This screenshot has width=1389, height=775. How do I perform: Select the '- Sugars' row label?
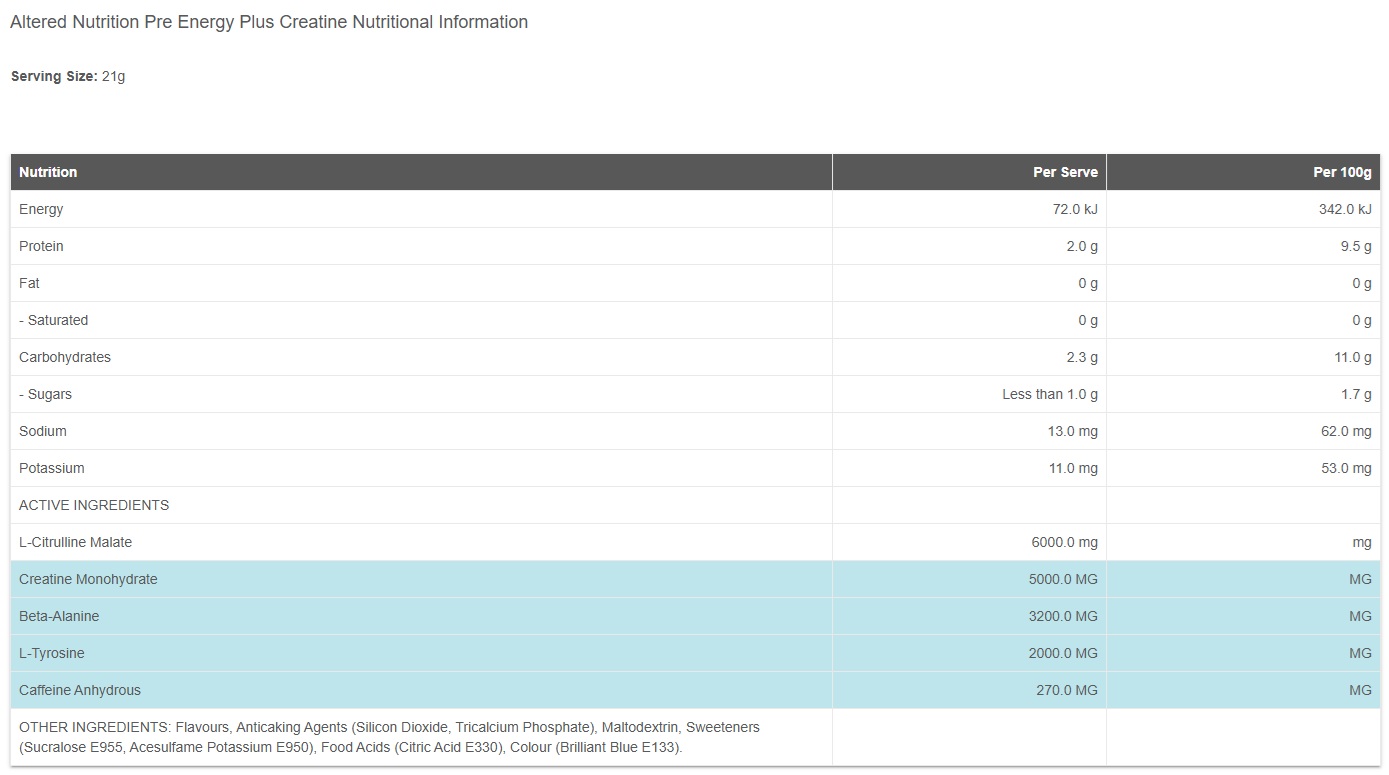(46, 394)
